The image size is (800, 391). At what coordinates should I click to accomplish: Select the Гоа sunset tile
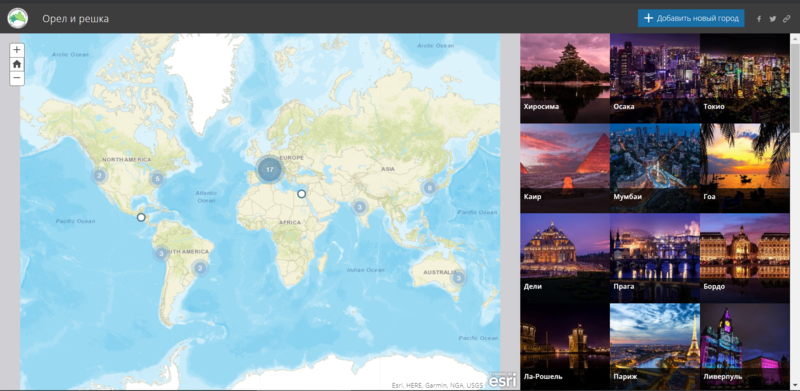click(x=744, y=168)
